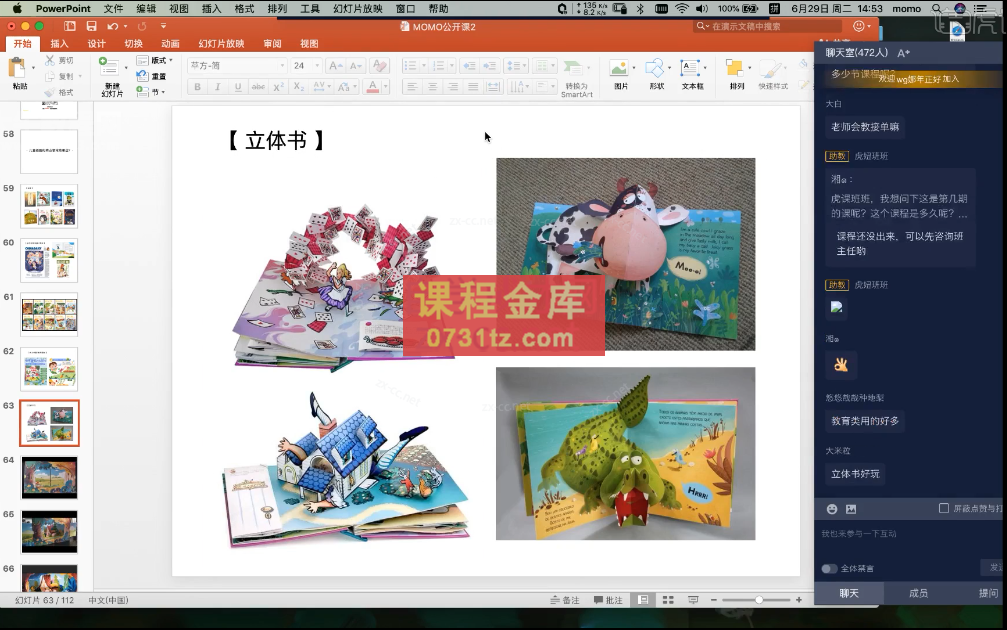The width and height of the screenshot is (1007, 630).
Task: Click the Center Text alignment icon
Action: click(x=433, y=87)
